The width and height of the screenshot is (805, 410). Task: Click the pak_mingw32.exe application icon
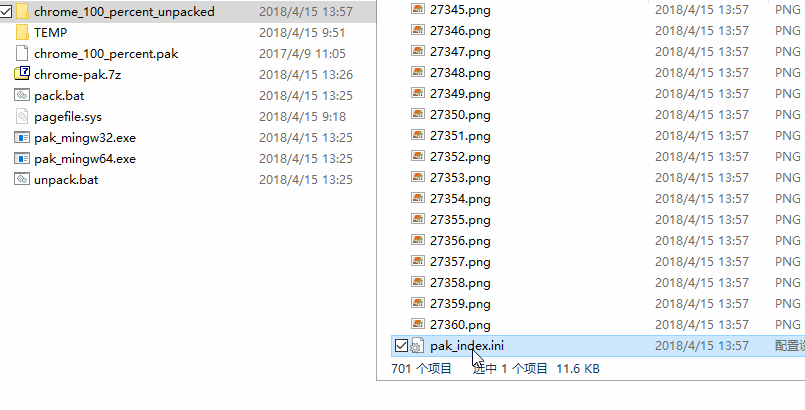tap(22, 138)
